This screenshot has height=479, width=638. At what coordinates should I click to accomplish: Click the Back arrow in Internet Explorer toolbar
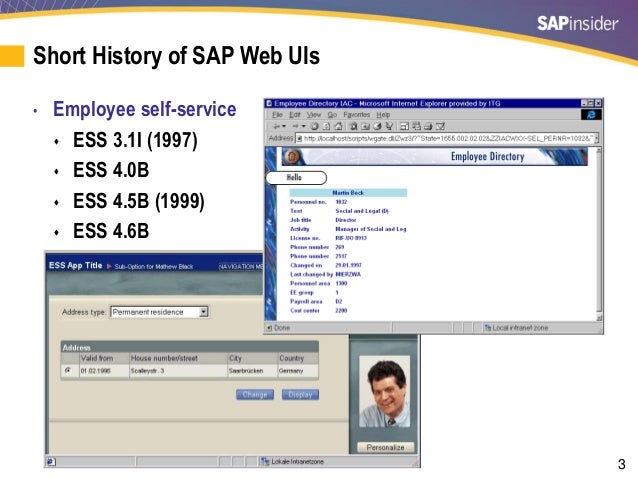(x=276, y=126)
